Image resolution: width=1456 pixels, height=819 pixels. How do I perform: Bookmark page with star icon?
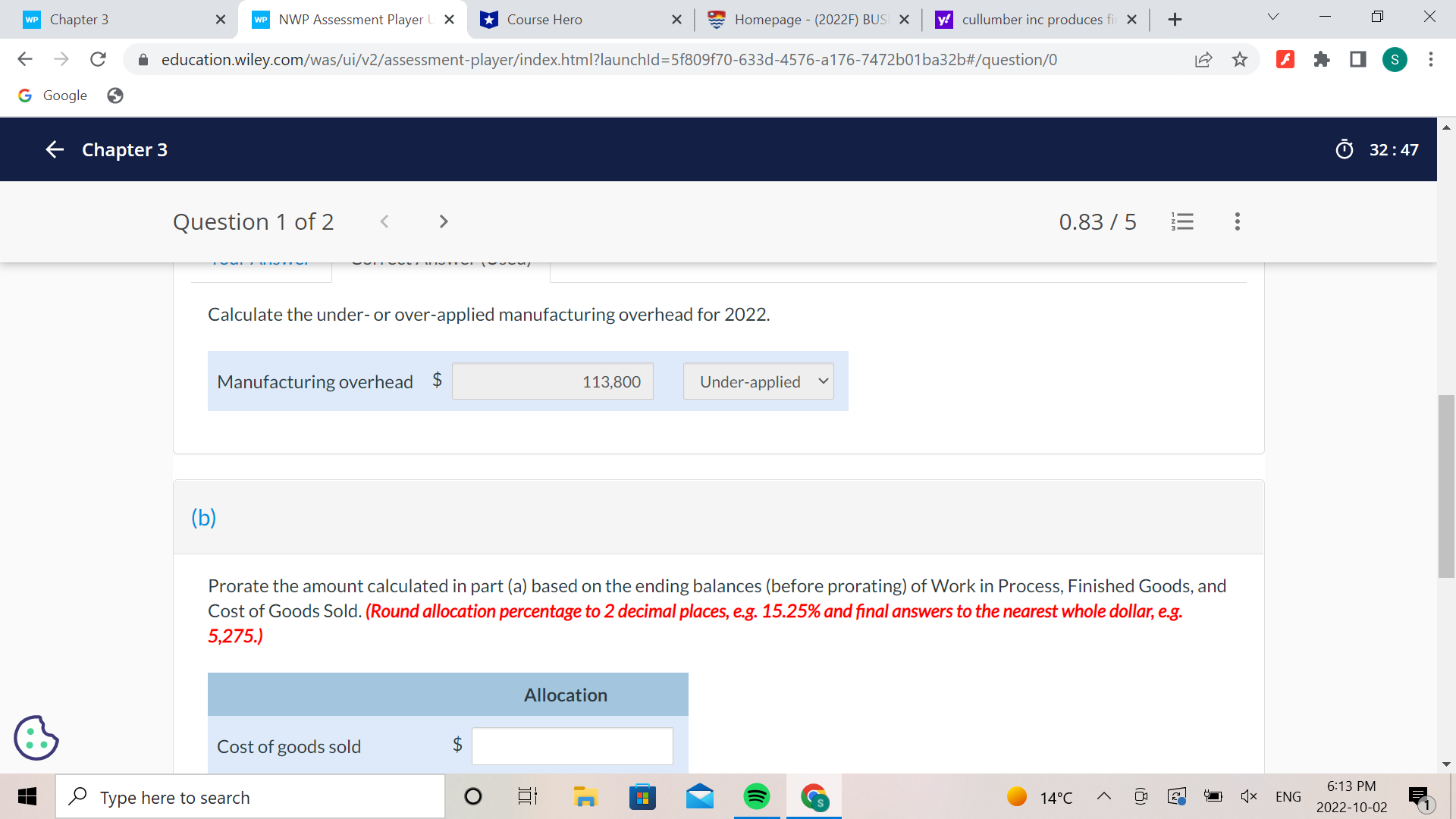pyautogui.click(x=1240, y=59)
